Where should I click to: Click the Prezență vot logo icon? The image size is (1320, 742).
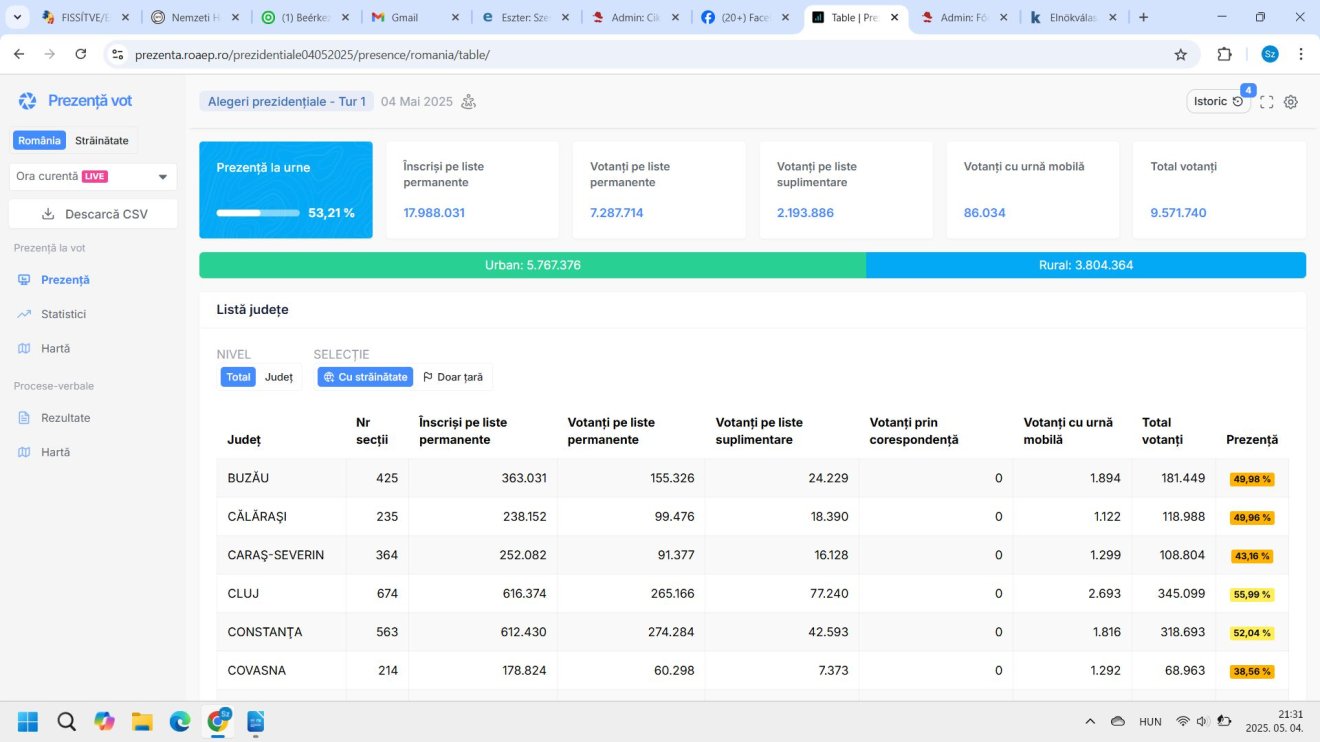[27, 101]
